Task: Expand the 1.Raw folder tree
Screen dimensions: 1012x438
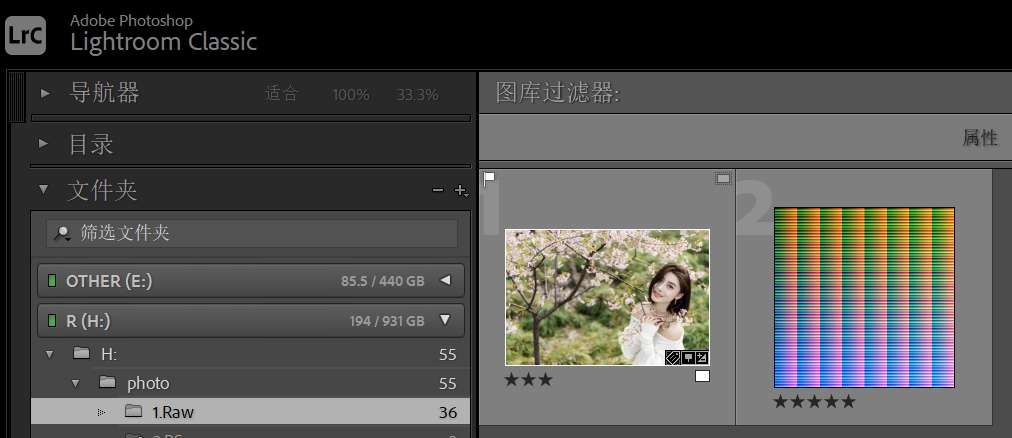Action: click(101, 412)
